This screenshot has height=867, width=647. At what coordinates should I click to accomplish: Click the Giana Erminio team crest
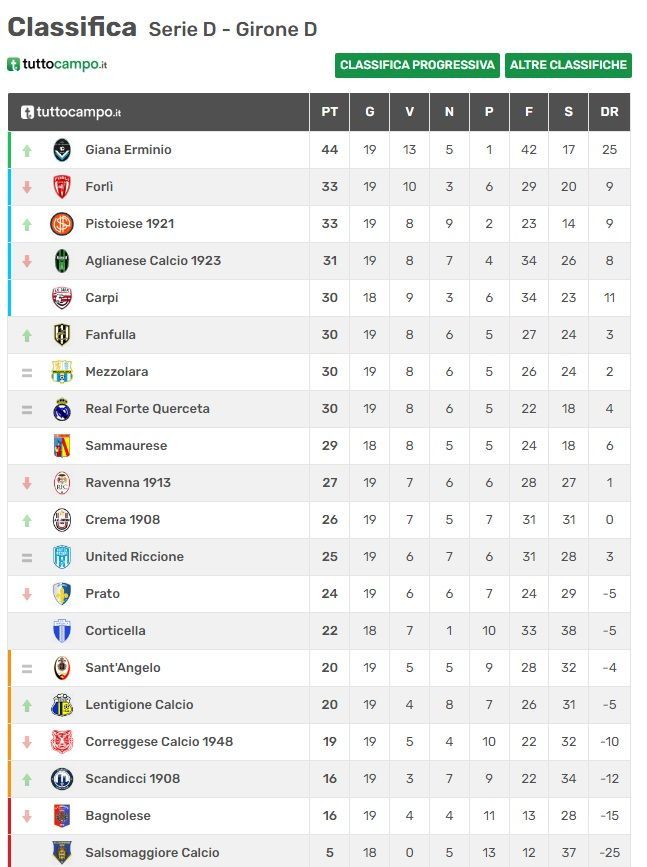click(62, 150)
